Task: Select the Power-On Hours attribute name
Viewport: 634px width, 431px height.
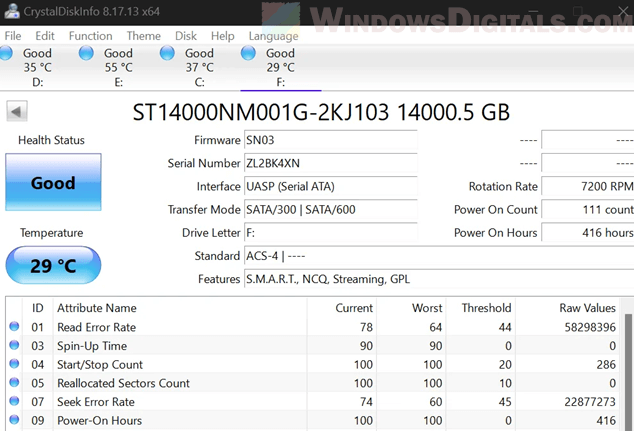Action: pos(99,420)
